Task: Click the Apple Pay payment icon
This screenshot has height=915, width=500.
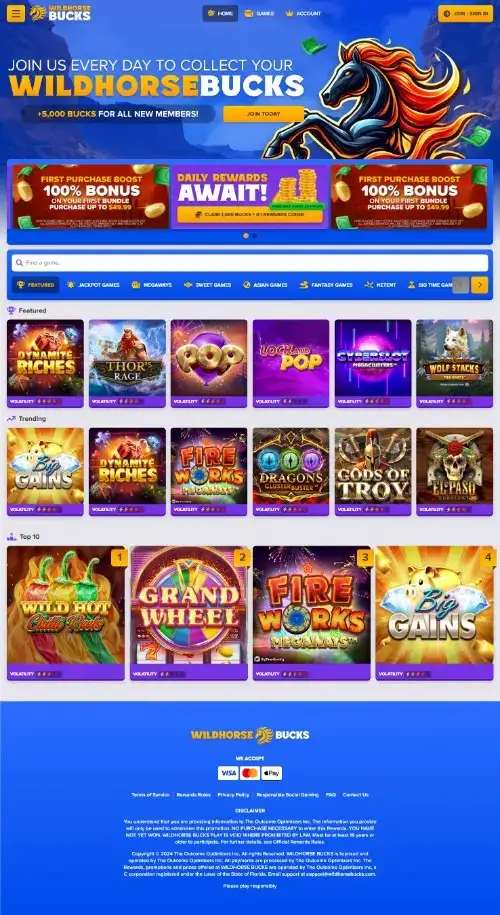Action: (x=272, y=773)
